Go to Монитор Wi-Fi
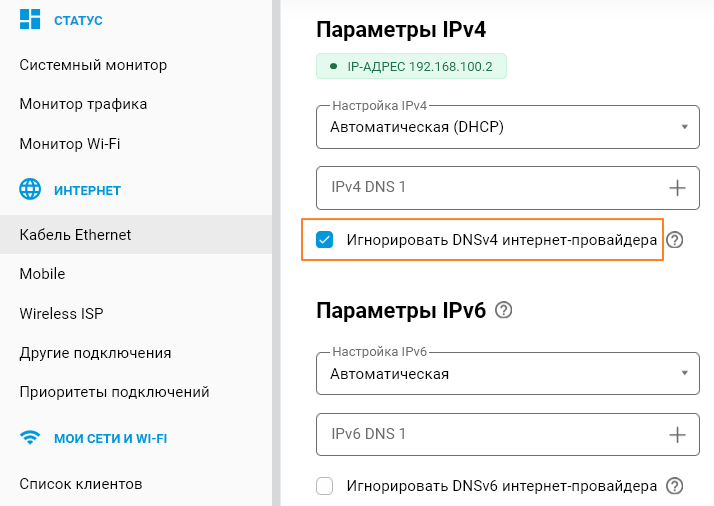Screen dimensions: 714x506 70,144
